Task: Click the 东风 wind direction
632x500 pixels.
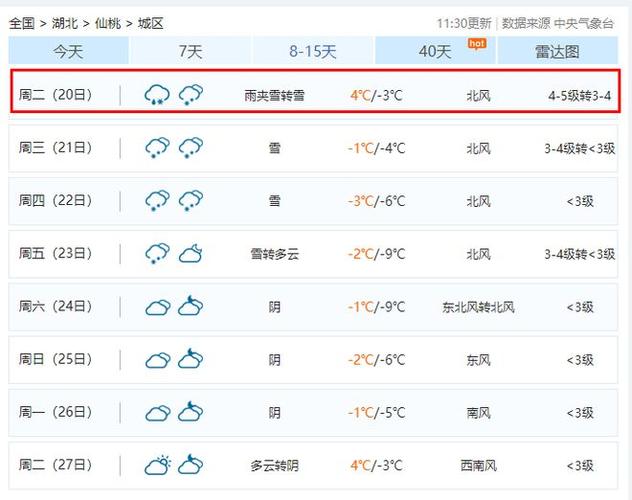Action: tap(478, 360)
